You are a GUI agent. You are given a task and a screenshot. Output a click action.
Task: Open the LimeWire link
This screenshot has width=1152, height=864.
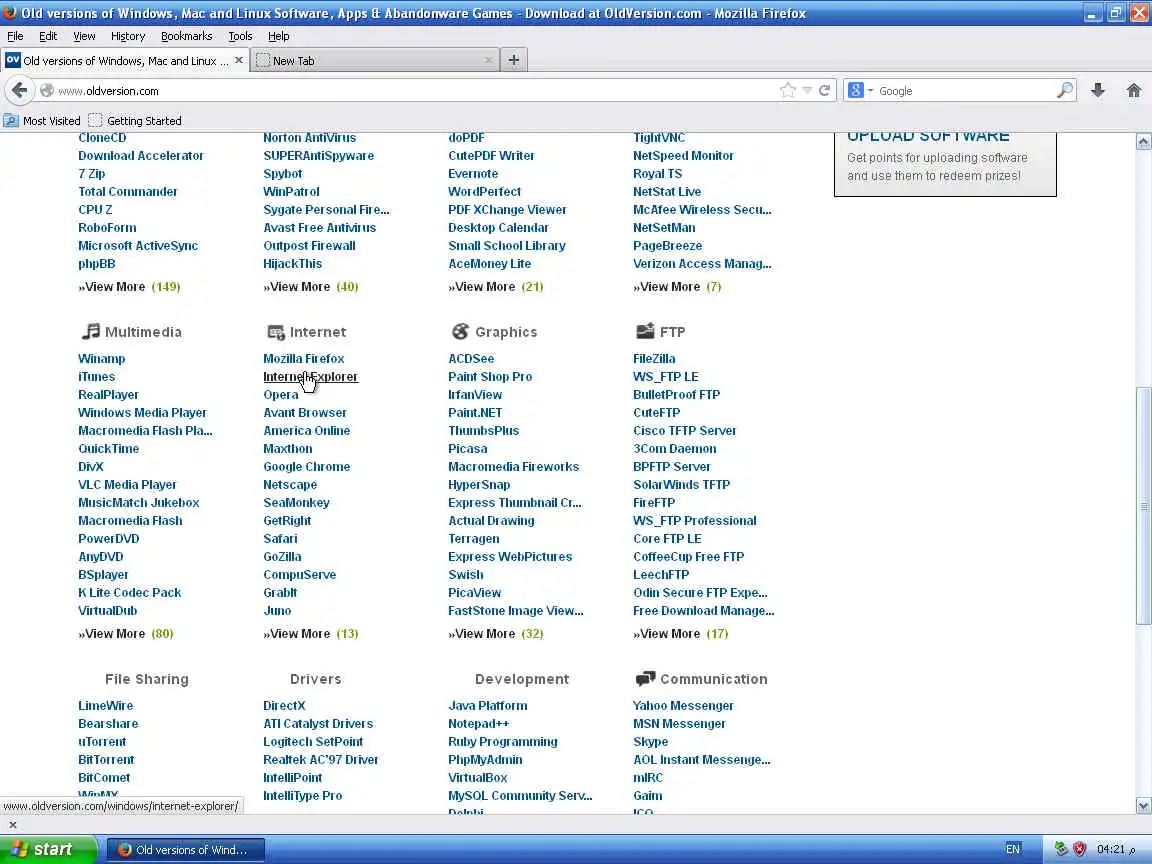(x=106, y=705)
